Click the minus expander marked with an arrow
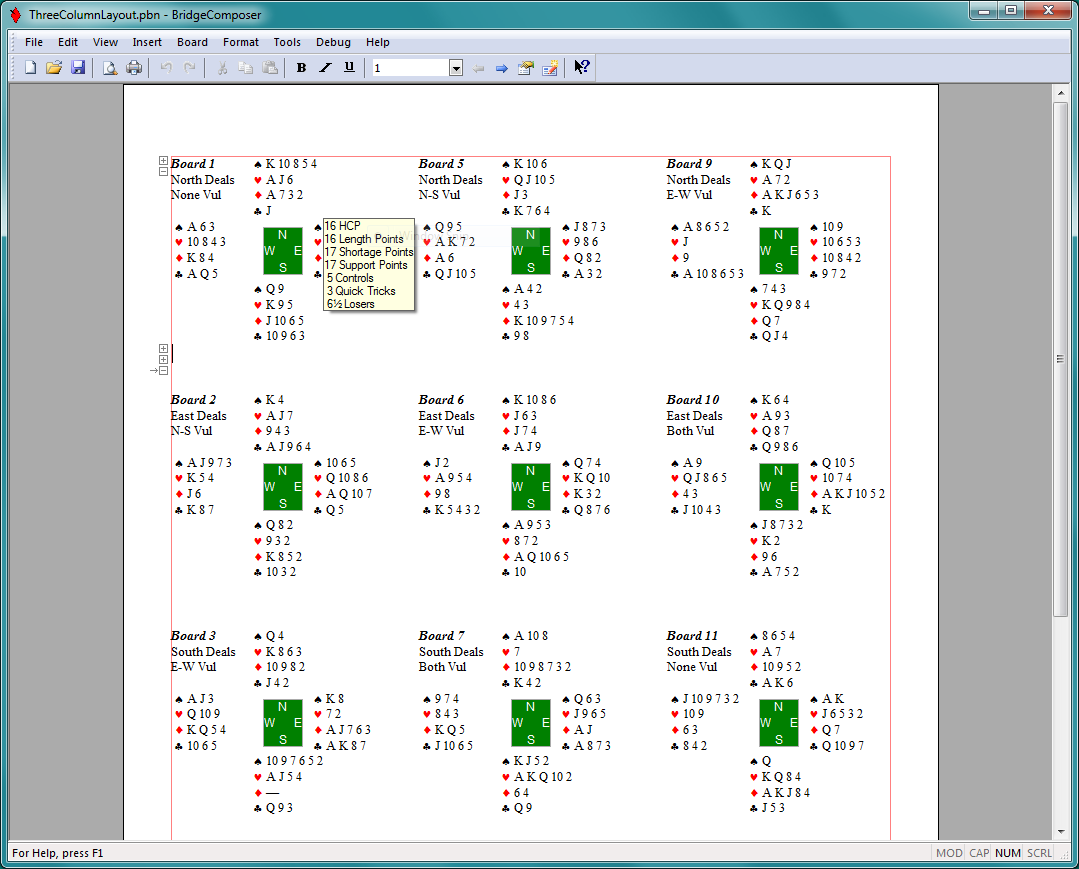The image size is (1079, 869). click(x=163, y=370)
